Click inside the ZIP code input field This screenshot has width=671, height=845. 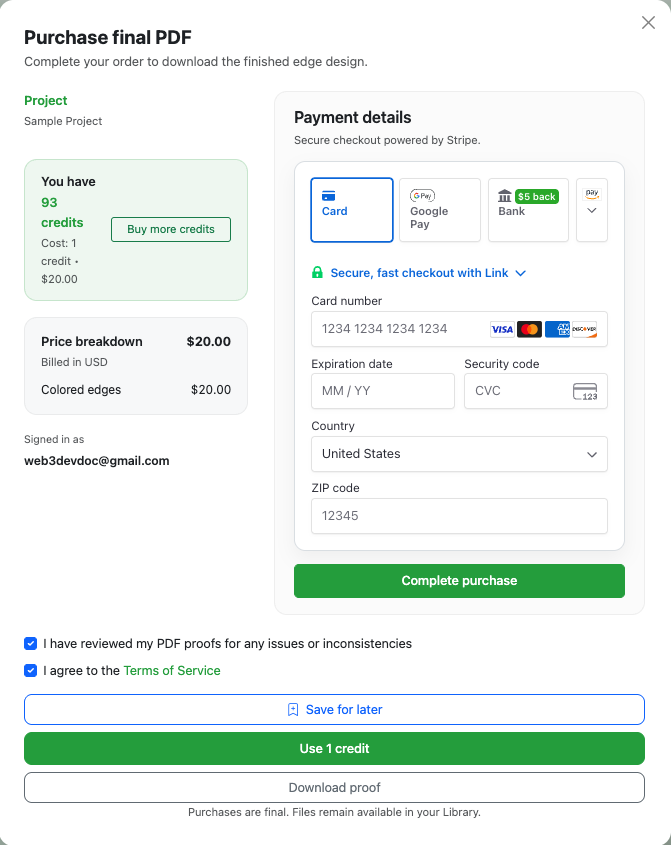tap(459, 516)
